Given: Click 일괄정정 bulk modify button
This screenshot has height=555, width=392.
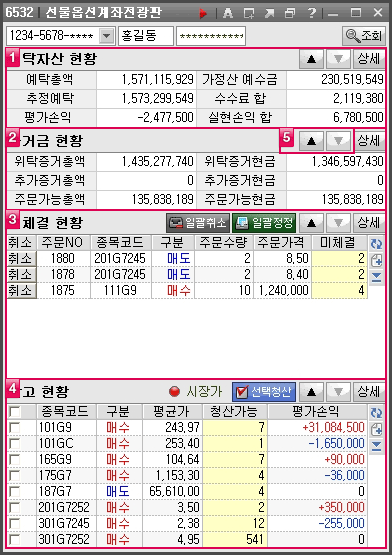Looking at the screenshot, I should coord(264,223).
